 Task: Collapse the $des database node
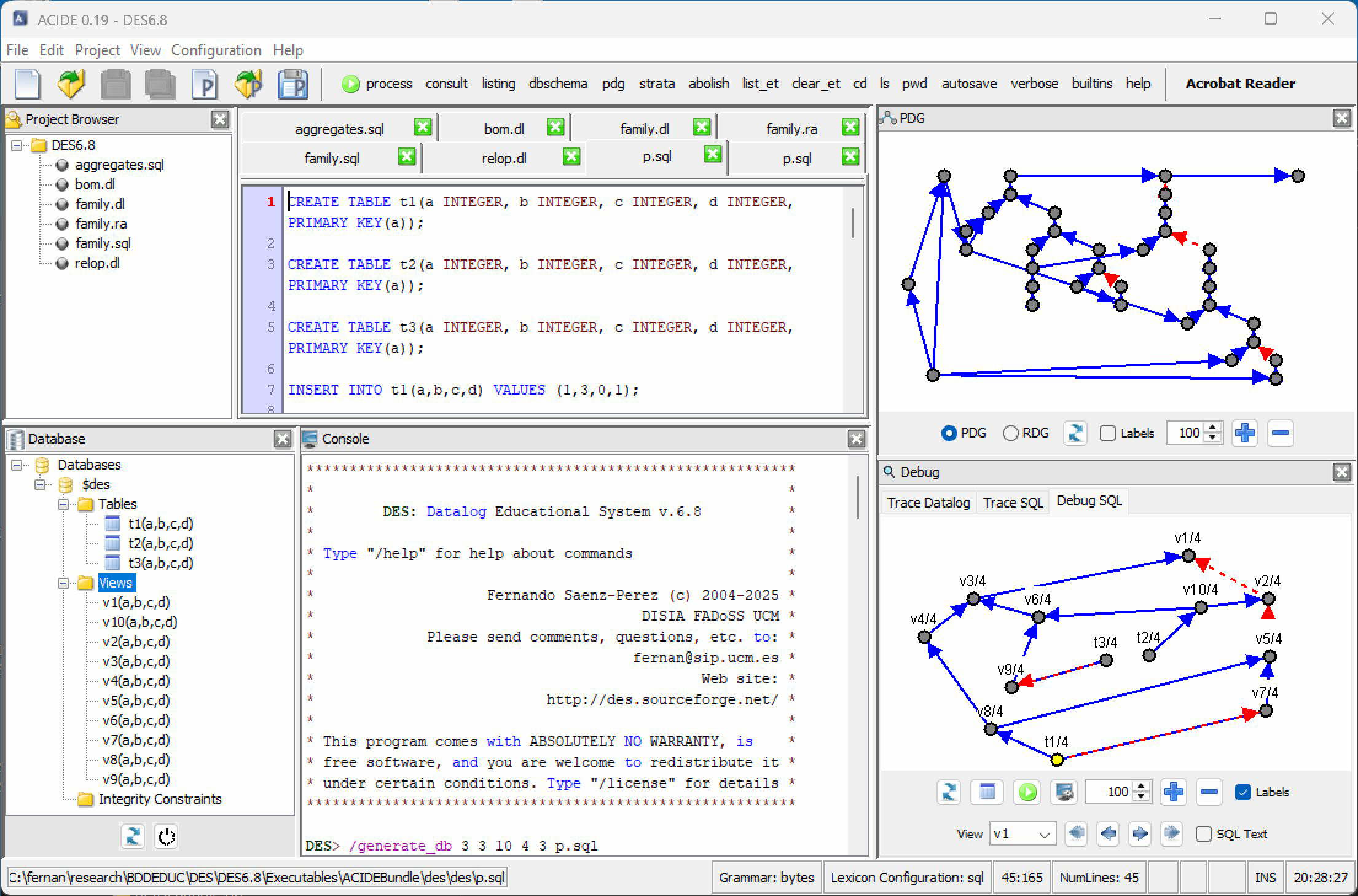(40, 484)
